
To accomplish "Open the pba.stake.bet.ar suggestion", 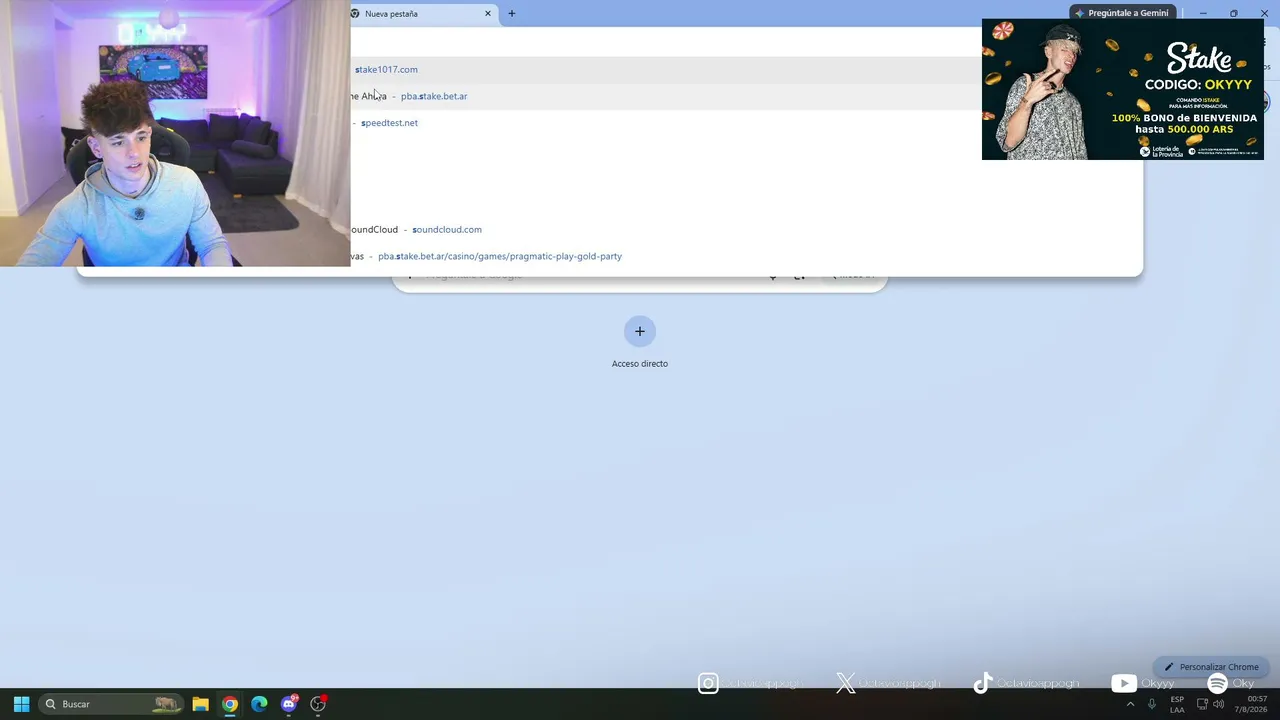I will tap(434, 96).
